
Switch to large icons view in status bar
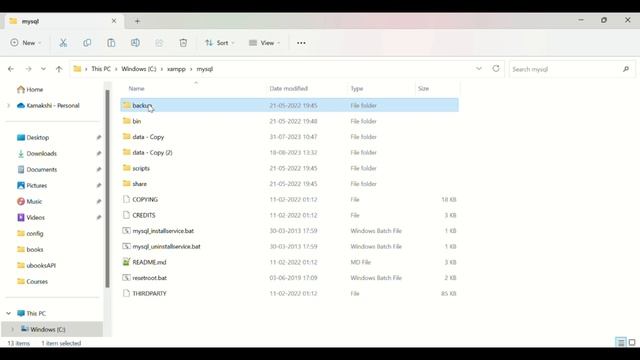[632, 342]
